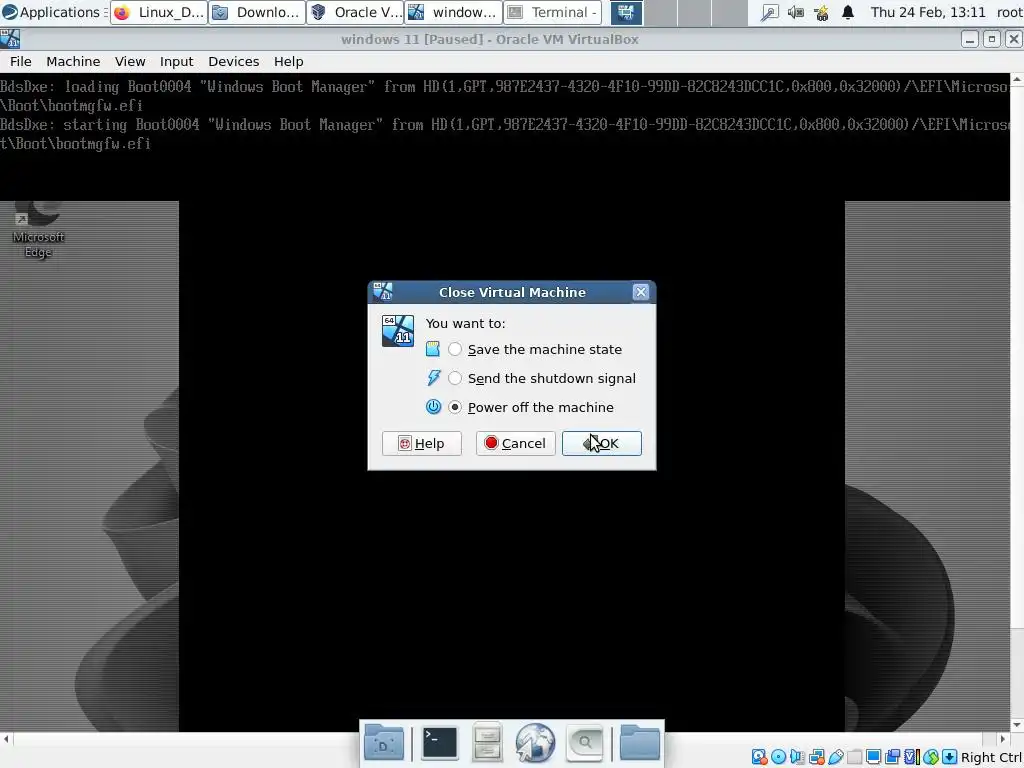This screenshot has width=1024, height=768.
Task: Click the vertical scrollbar down arrow
Action: pos(1017,726)
